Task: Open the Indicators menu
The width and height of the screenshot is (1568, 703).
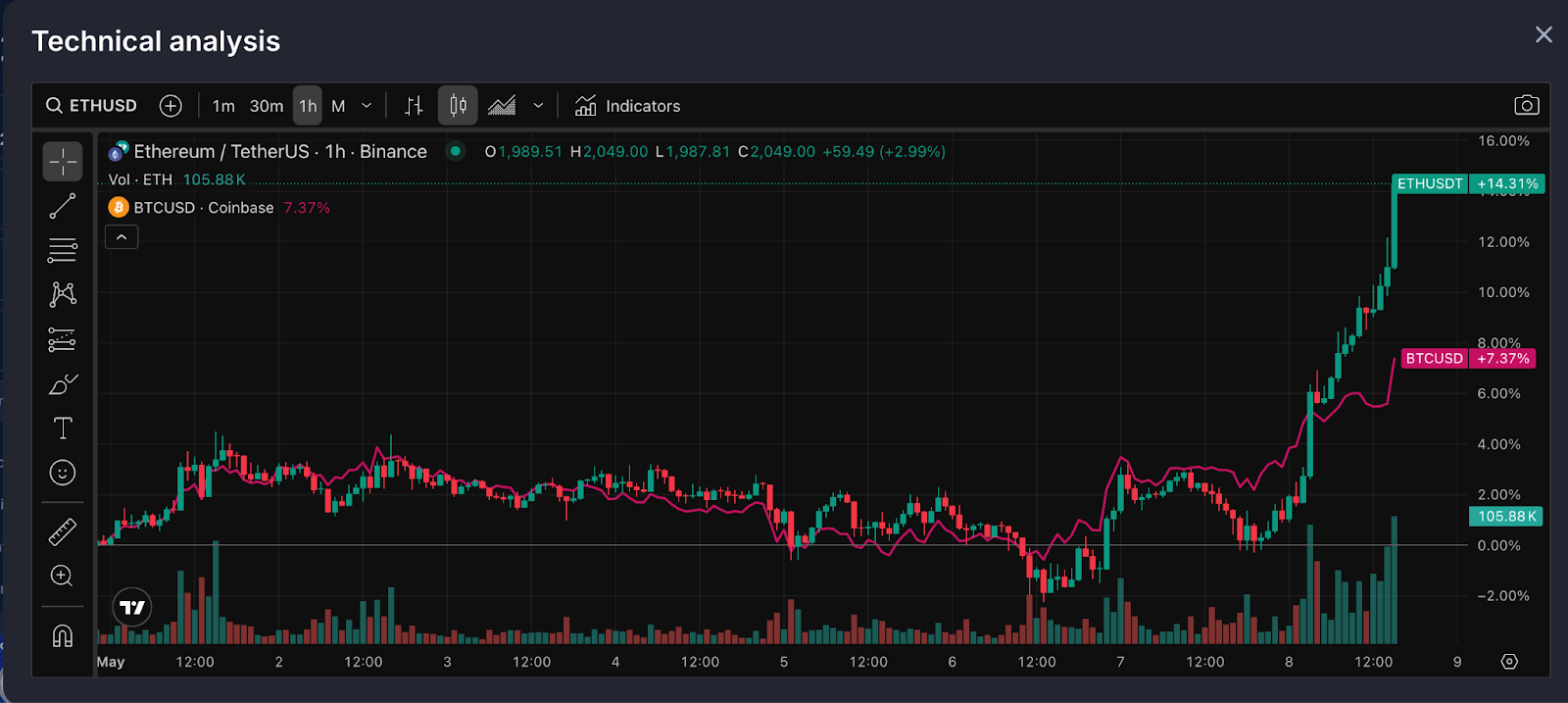Action: [627, 106]
